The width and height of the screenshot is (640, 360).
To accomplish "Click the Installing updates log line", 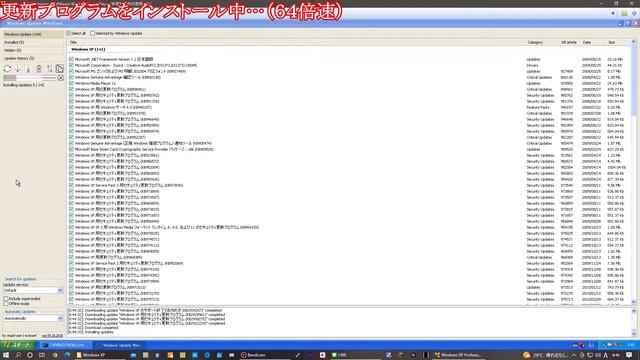I will [x=91, y=332].
